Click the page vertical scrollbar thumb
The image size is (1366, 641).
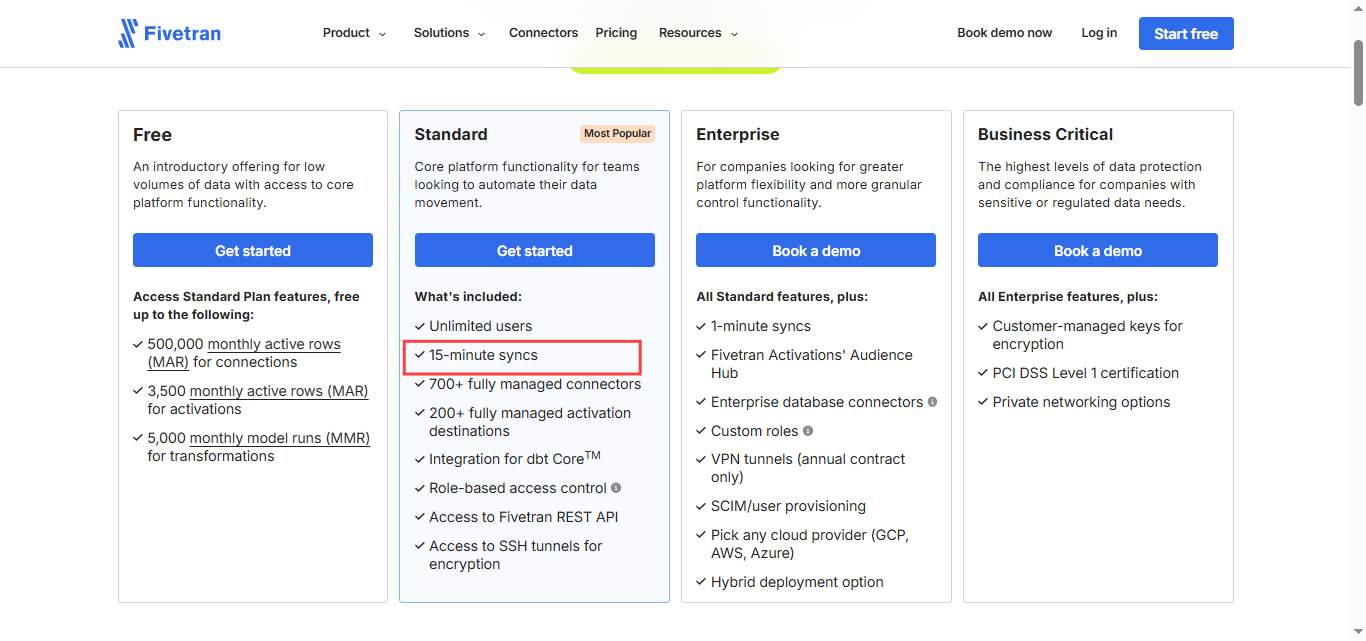1359,72
